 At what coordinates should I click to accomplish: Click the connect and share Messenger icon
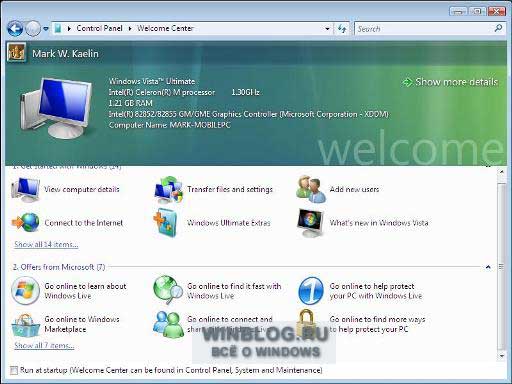tap(168, 325)
